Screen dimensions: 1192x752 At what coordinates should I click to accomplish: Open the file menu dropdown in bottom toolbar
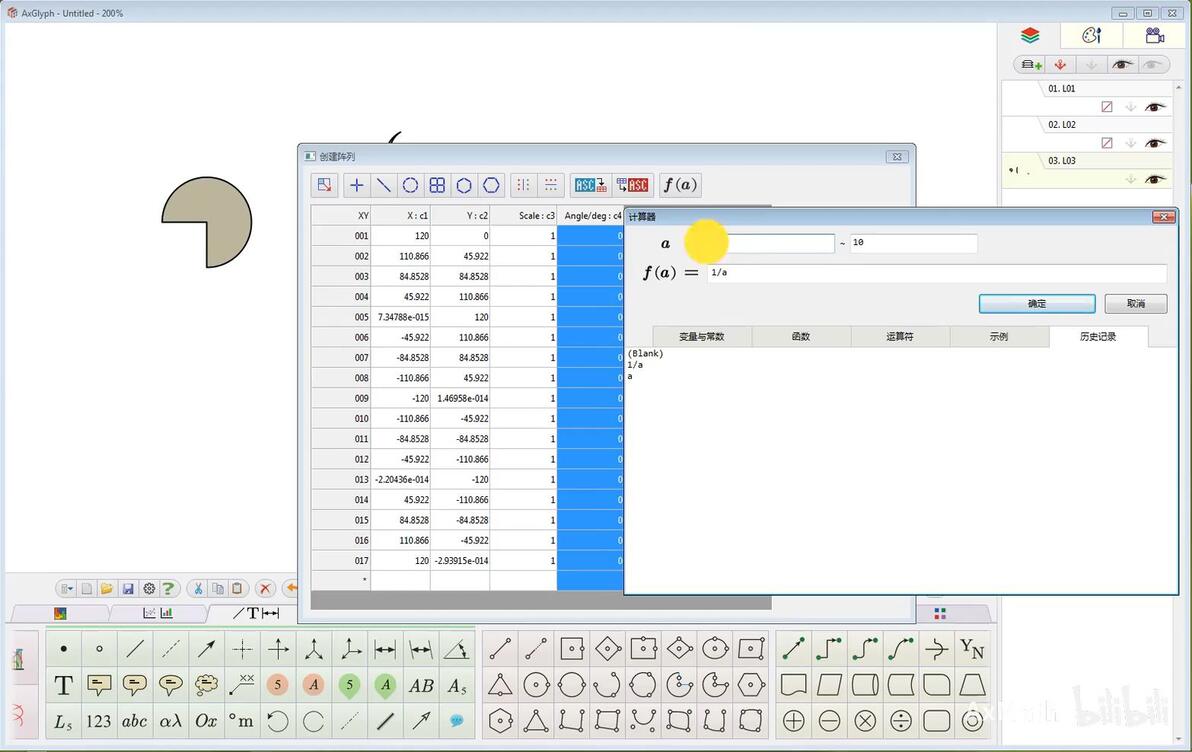tap(67, 589)
